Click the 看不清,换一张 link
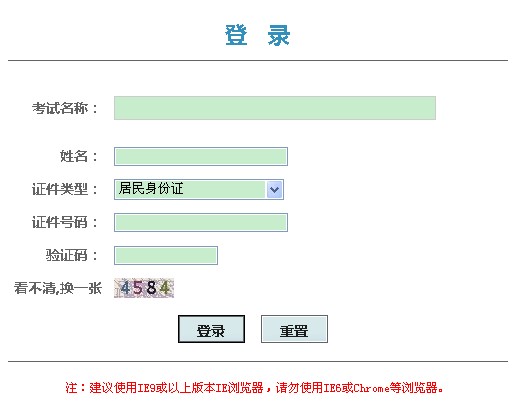The height and width of the screenshot is (406, 517). point(58,288)
